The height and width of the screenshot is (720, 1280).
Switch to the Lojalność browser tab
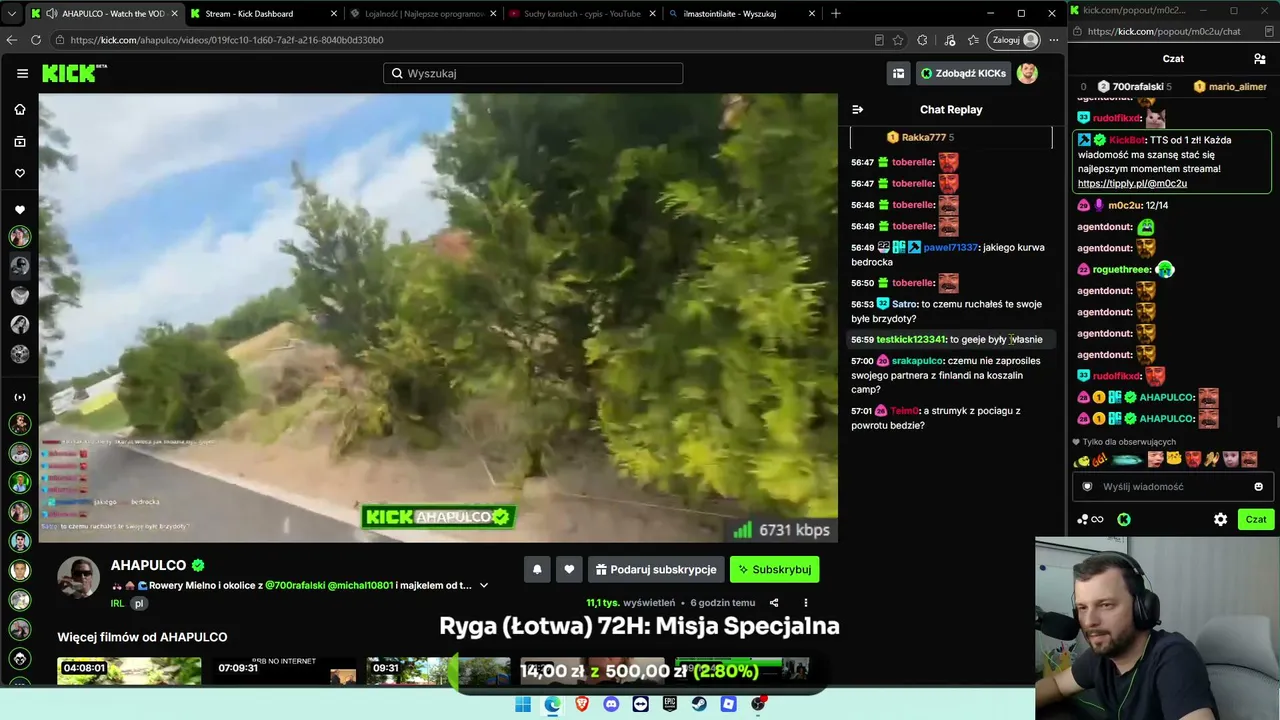tap(422, 14)
